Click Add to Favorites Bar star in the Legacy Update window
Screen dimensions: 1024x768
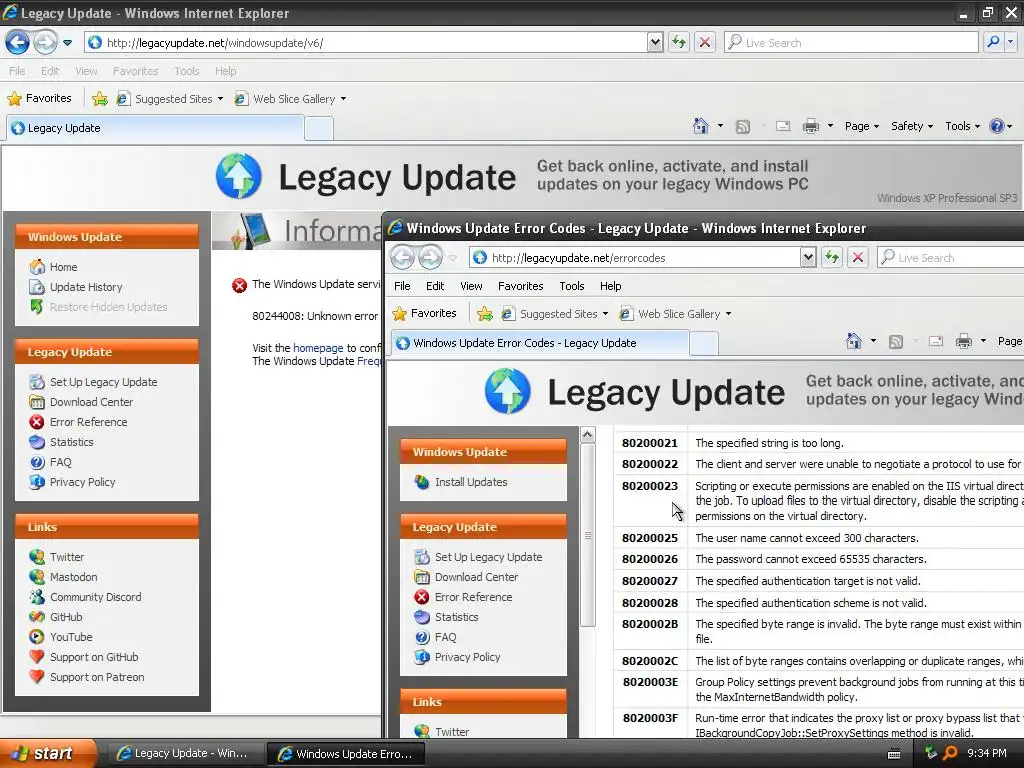100,99
